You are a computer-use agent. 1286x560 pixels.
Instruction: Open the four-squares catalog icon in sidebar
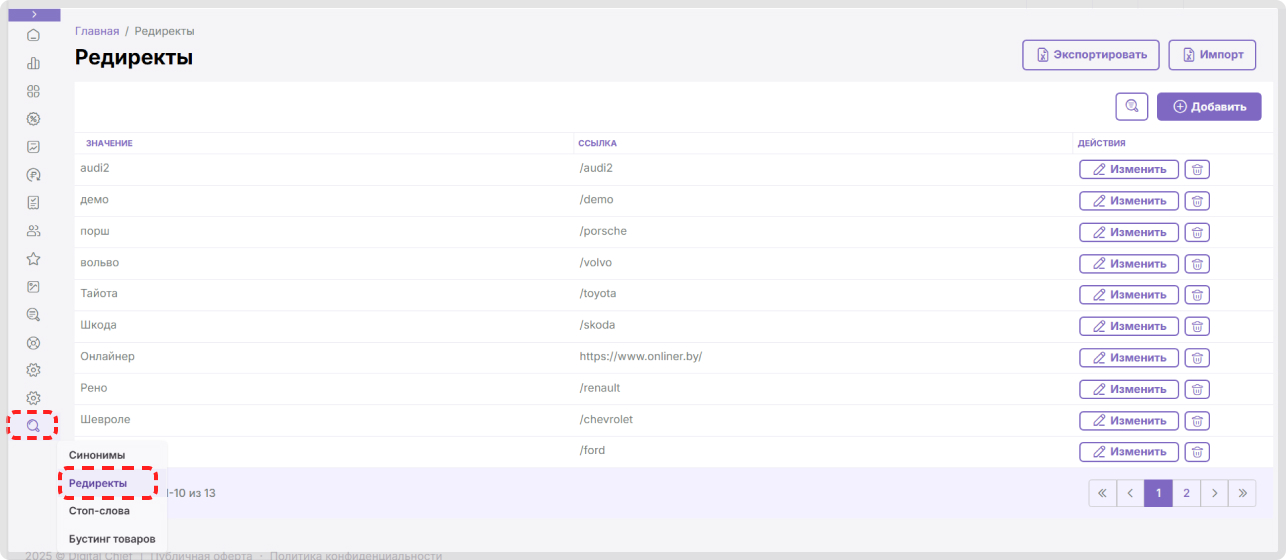33,91
